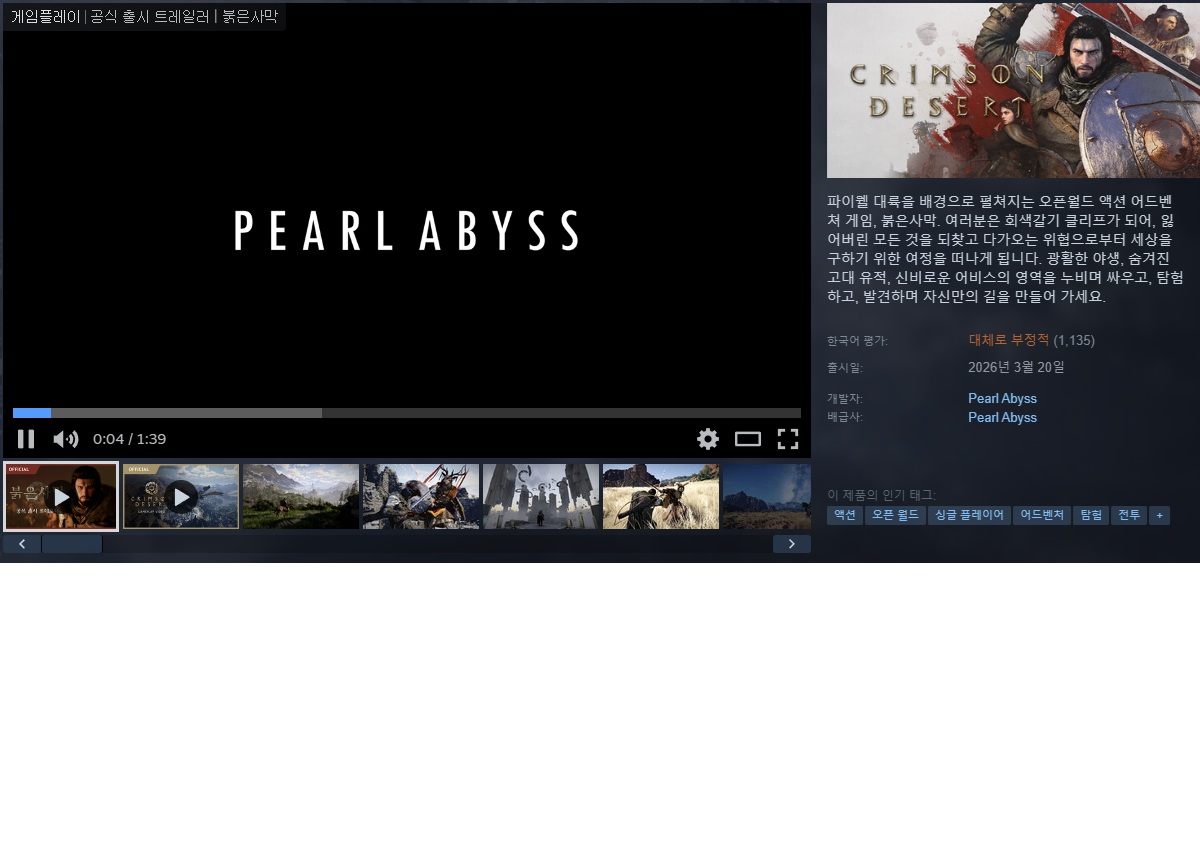Expand more tags with plus button
The height and width of the screenshot is (859, 1200).
point(1159,515)
